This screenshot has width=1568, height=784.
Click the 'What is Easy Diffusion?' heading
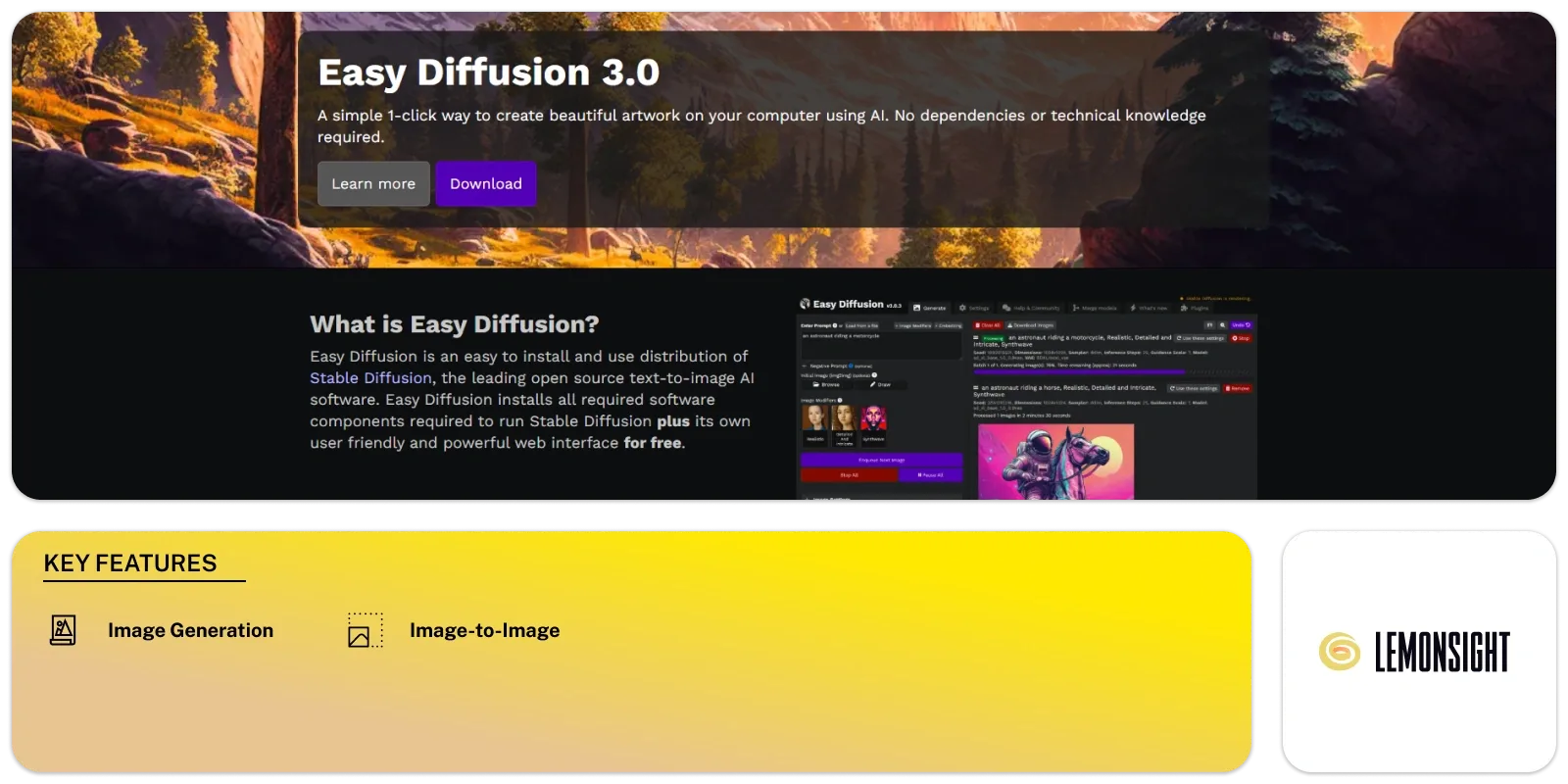click(454, 324)
